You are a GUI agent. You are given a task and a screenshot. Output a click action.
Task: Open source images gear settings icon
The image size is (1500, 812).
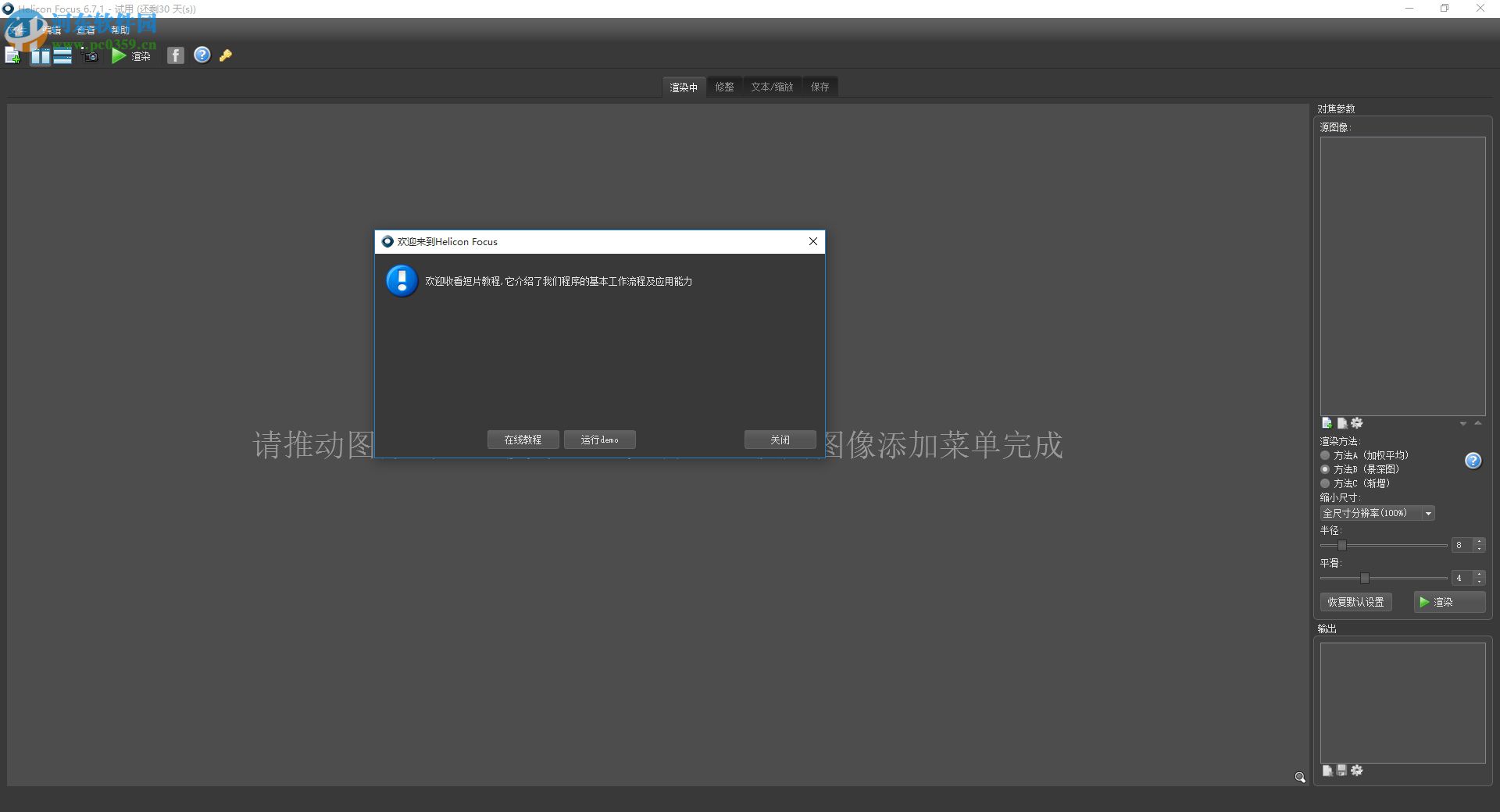[x=1357, y=423]
